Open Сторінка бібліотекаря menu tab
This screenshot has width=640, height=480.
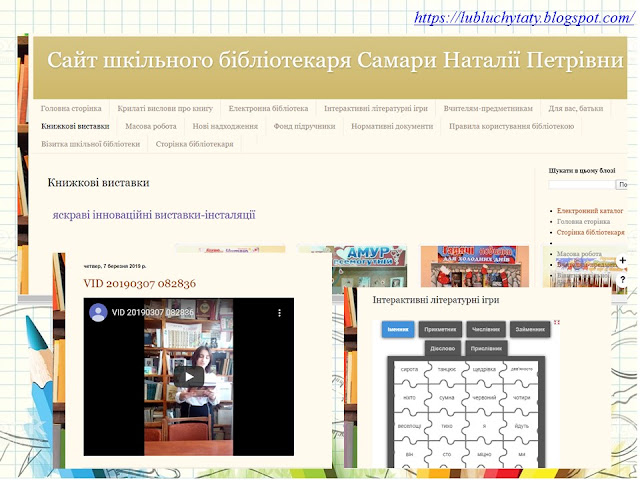point(194,144)
